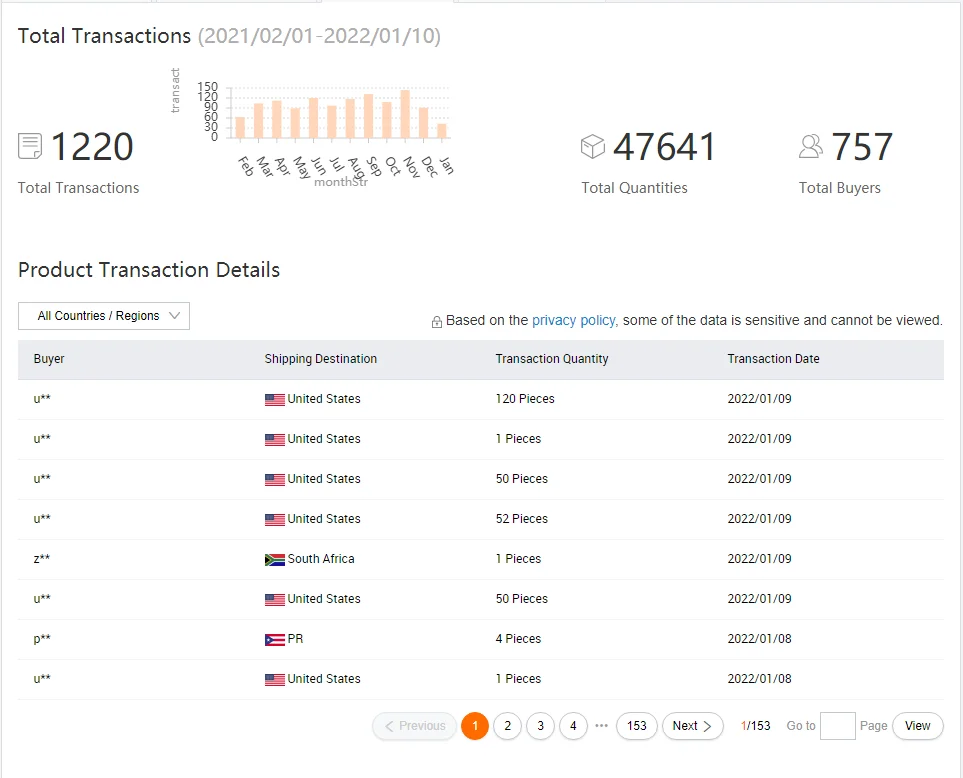Go to page 3
The width and height of the screenshot is (963, 778).
[540, 726]
